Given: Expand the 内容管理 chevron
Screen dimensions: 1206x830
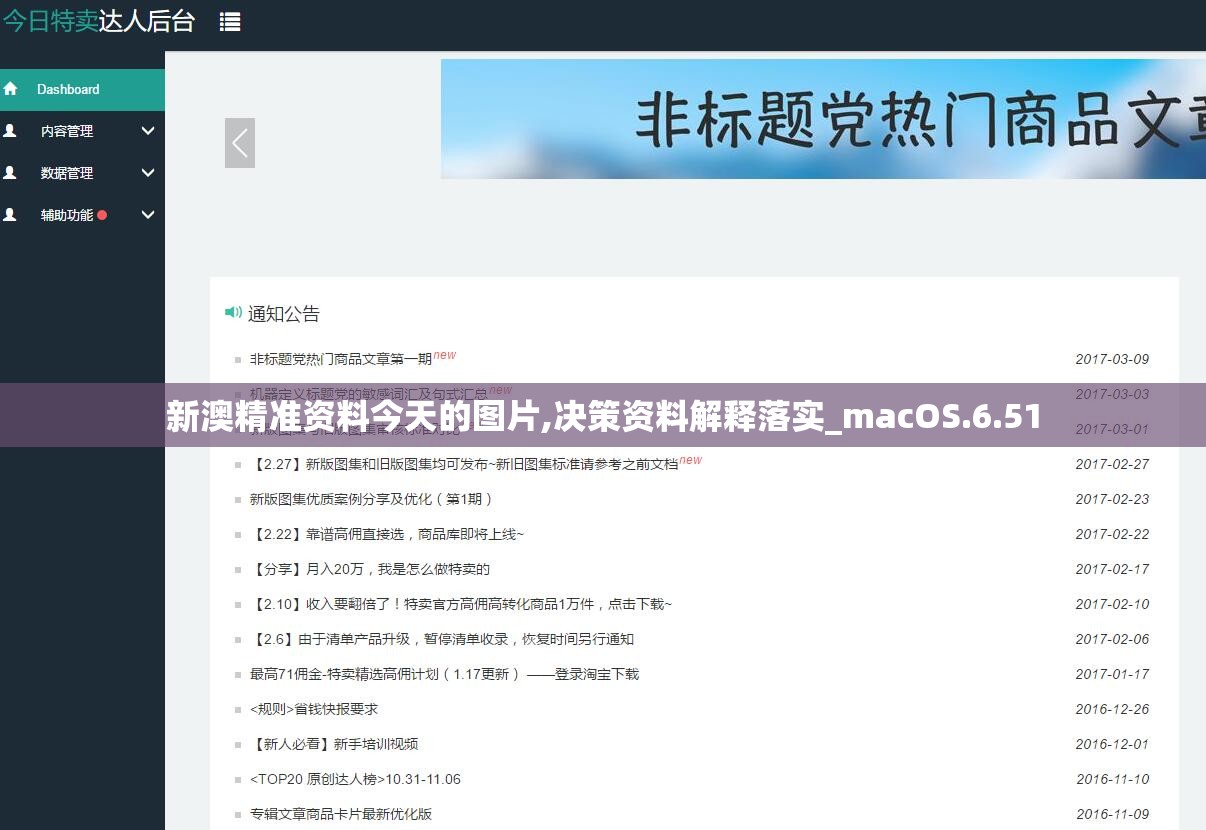Looking at the screenshot, I should click(x=148, y=131).
